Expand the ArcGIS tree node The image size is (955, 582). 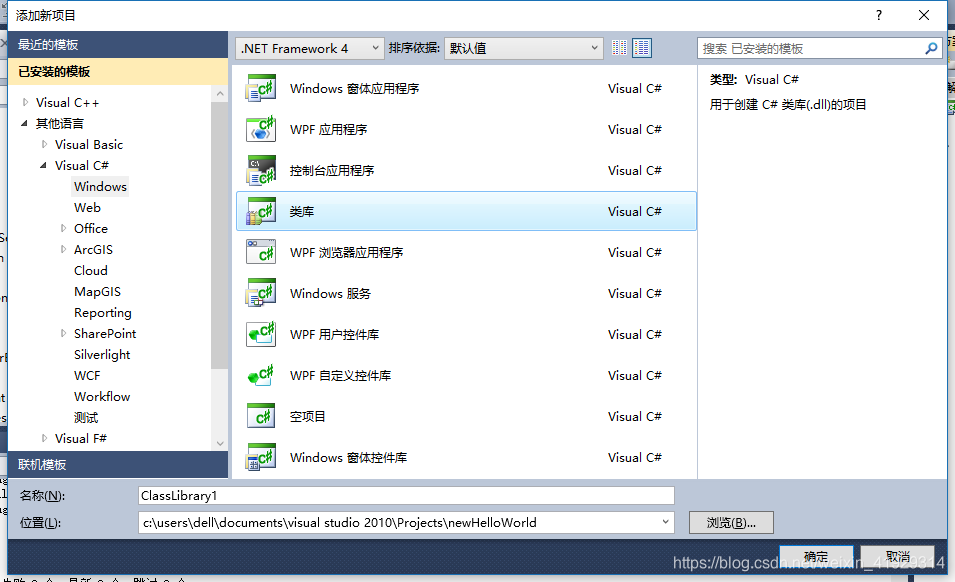click(x=63, y=249)
